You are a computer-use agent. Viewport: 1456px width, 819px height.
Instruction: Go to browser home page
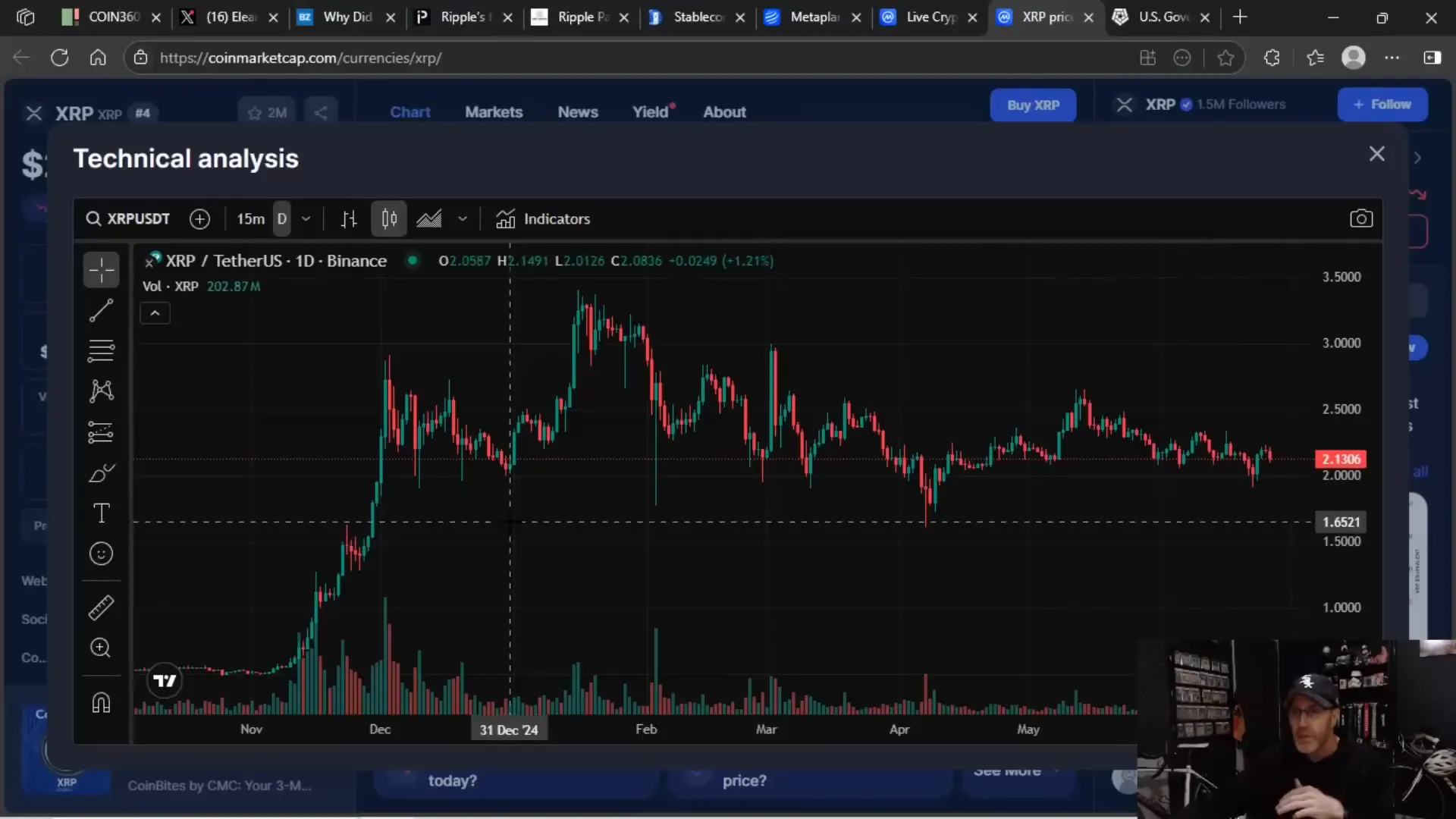pyautogui.click(x=98, y=58)
